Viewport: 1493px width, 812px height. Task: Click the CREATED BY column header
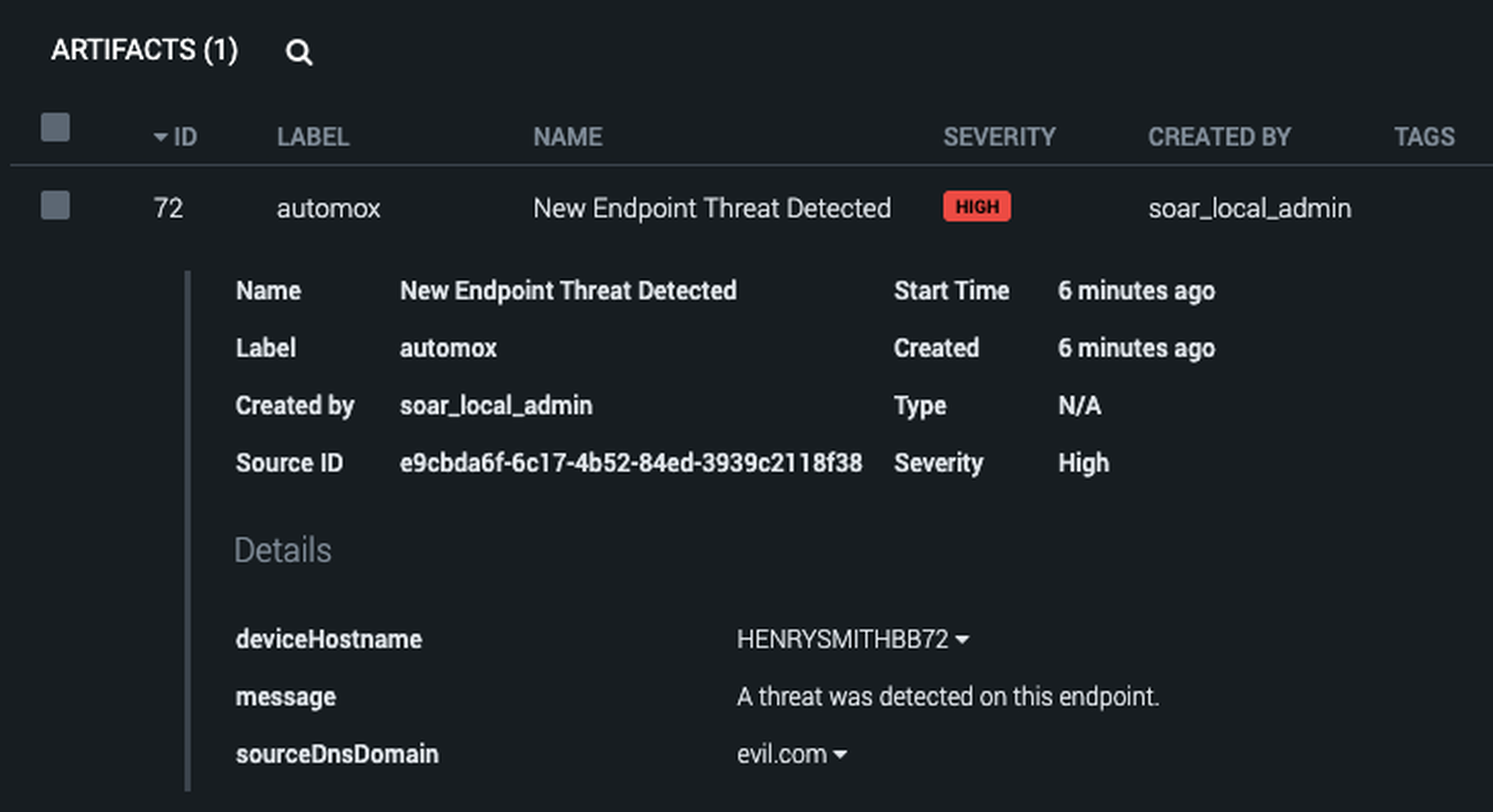(1219, 137)
